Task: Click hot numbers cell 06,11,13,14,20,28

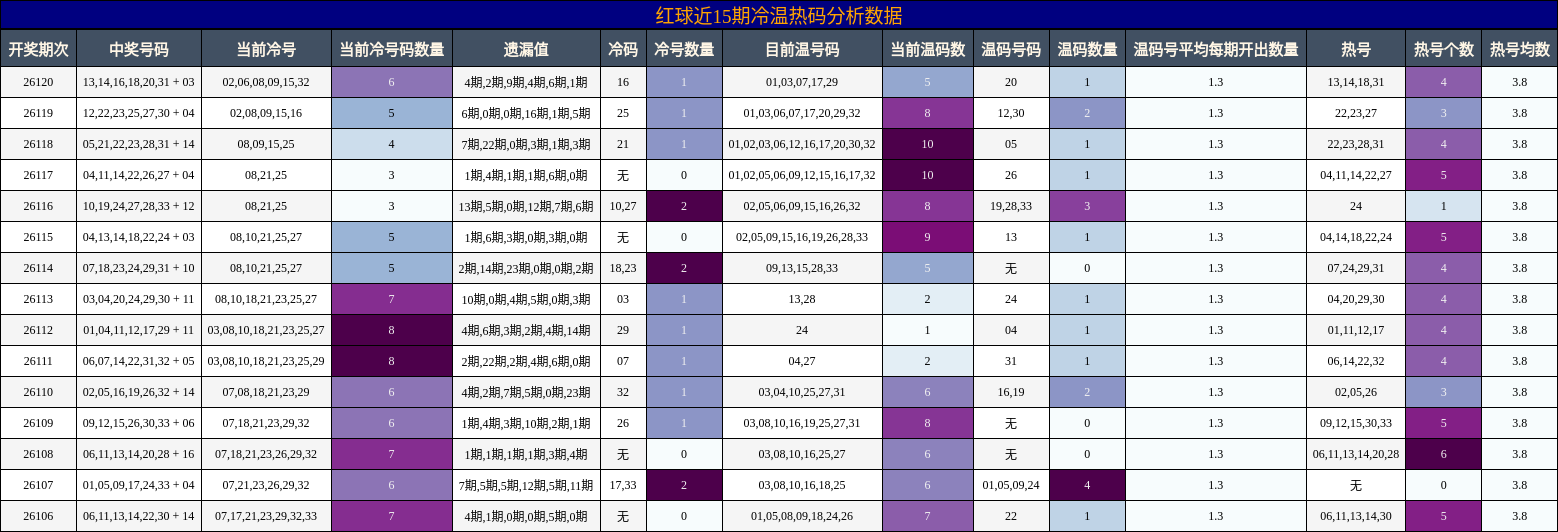Action: (x=1356, y=454)
